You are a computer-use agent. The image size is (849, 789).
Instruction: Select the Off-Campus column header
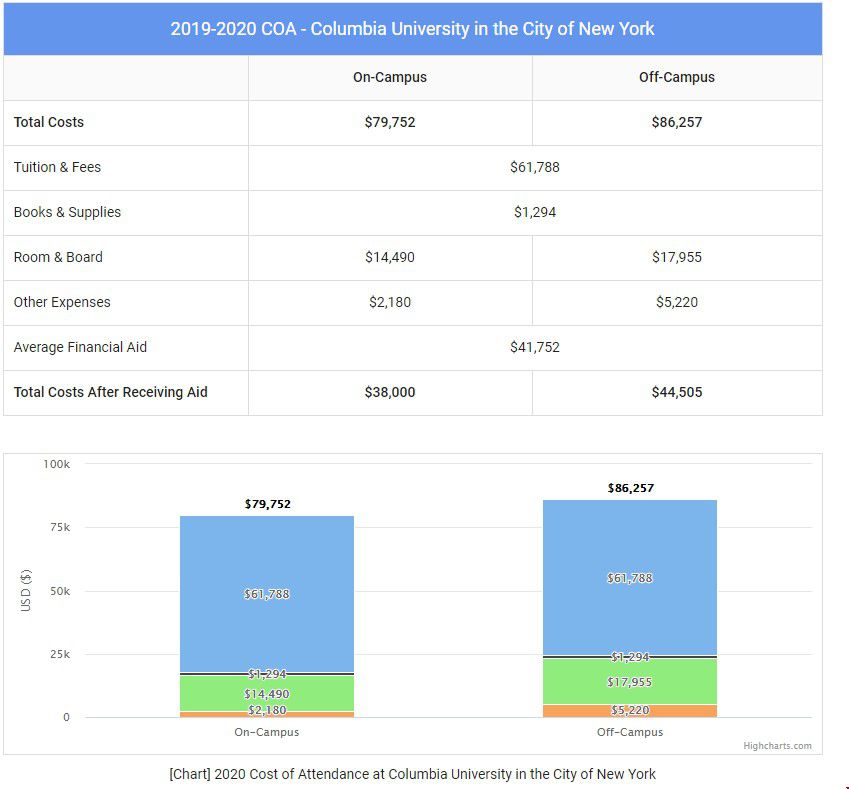pos(677,77)
